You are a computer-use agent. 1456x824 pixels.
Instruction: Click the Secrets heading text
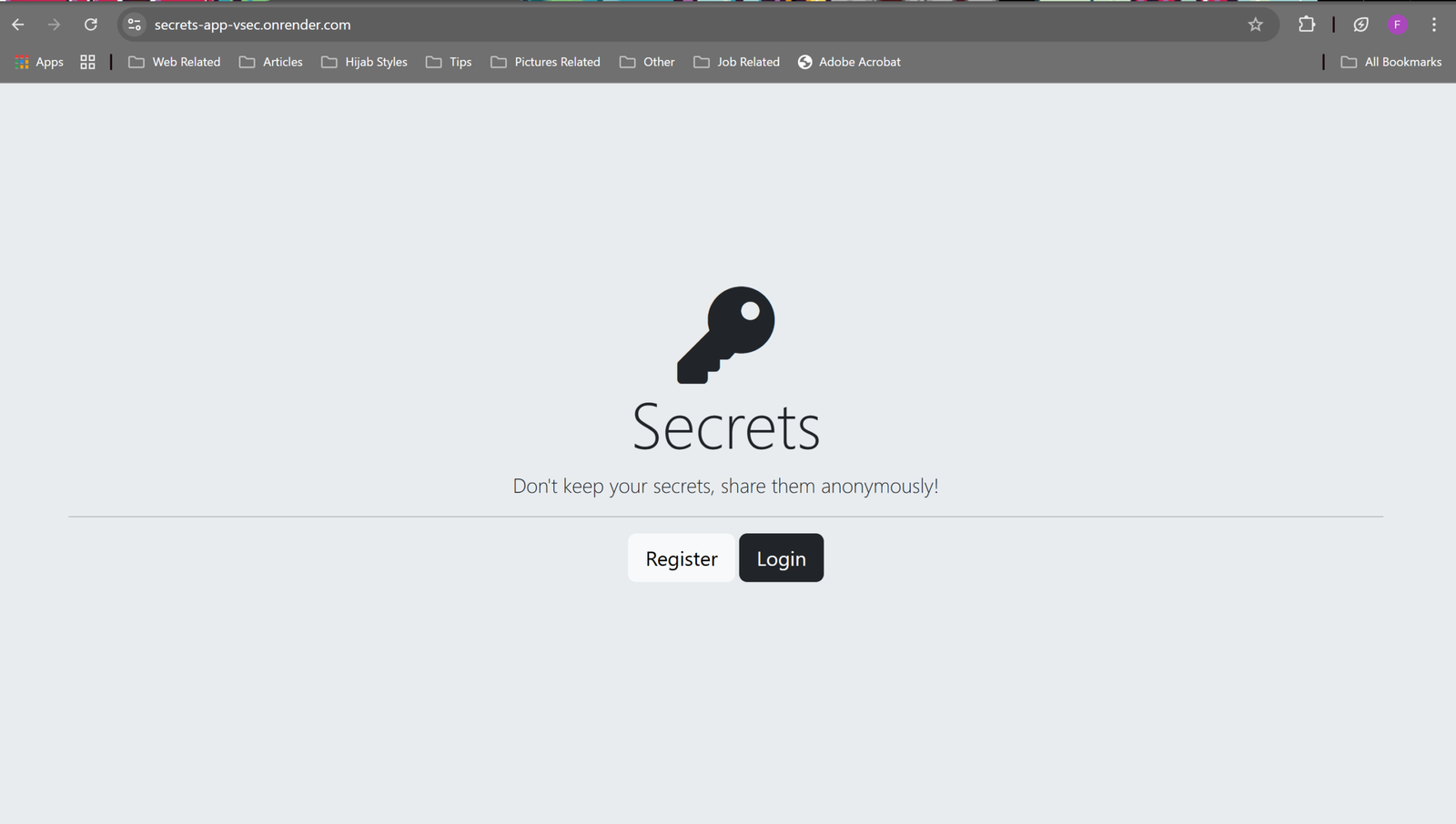[x=726, y=427]
